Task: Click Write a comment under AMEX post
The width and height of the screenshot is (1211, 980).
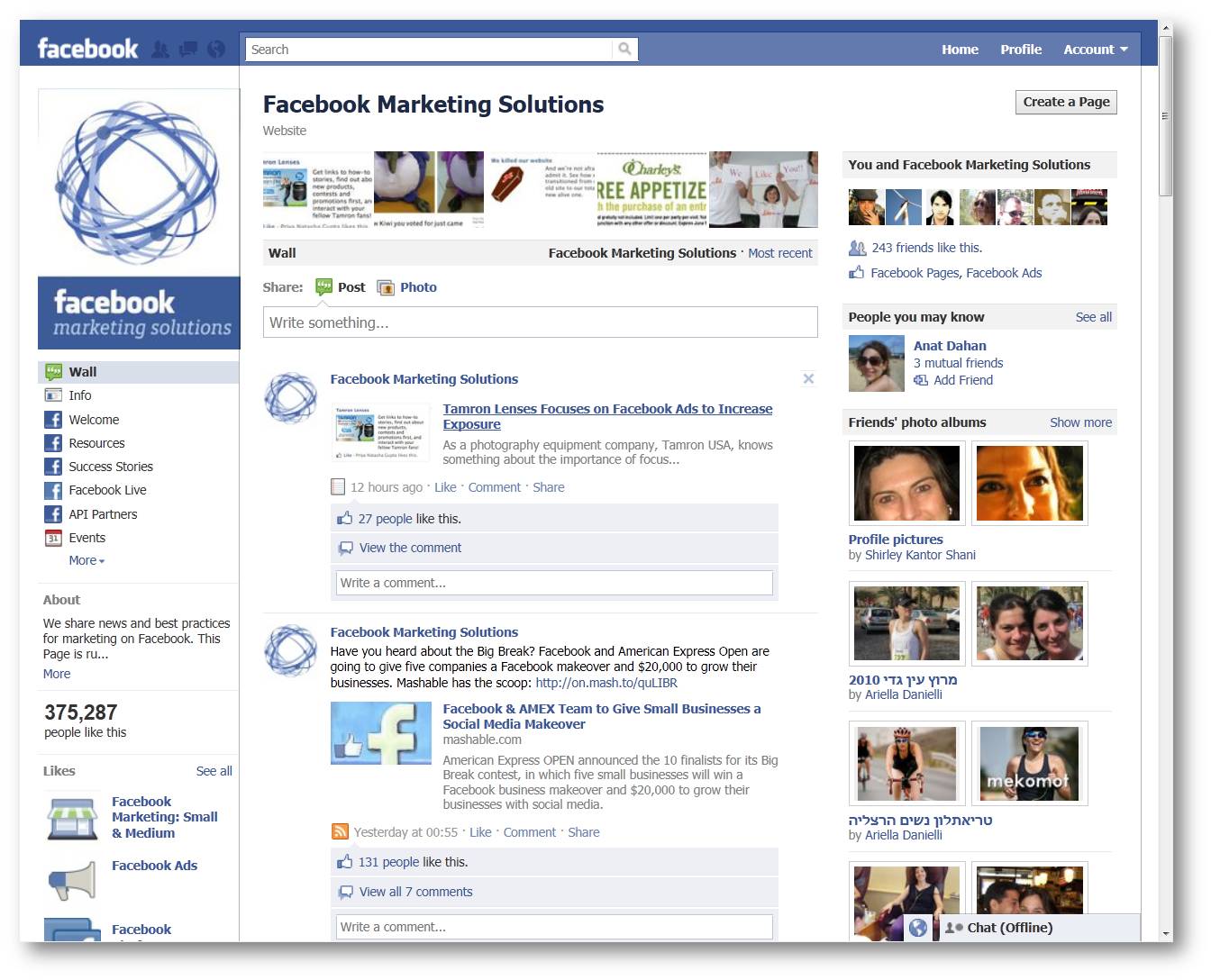Action: tap(554, 927)
